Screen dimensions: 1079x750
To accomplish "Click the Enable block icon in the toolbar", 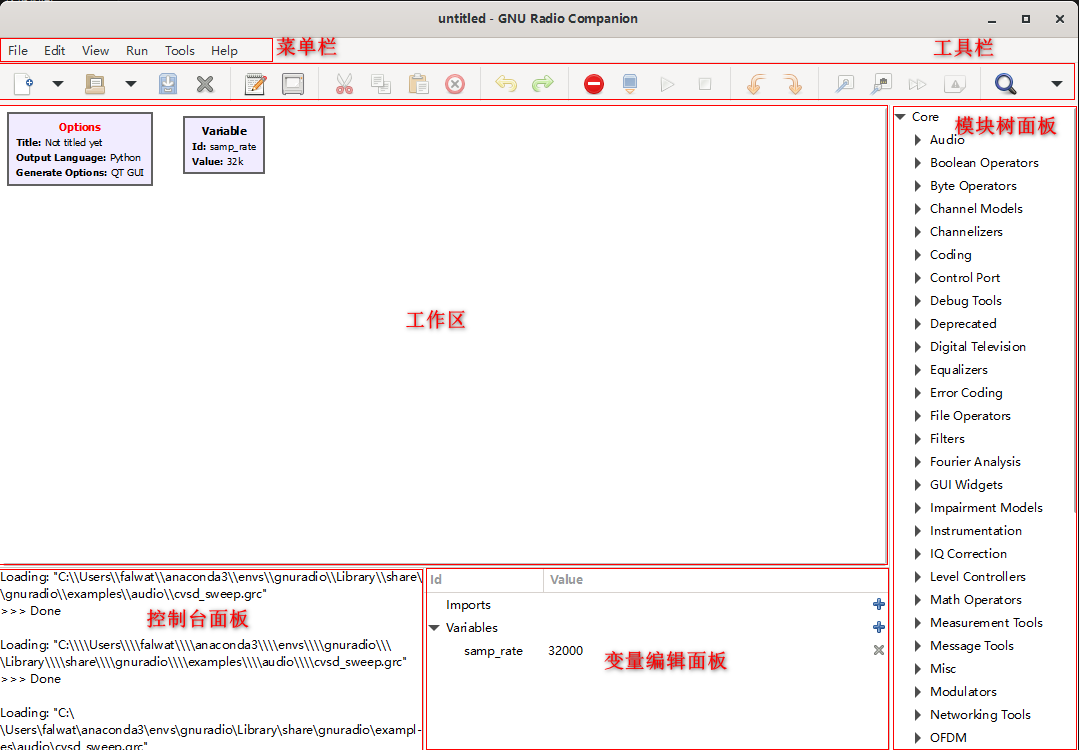I will tap(844, 84).
